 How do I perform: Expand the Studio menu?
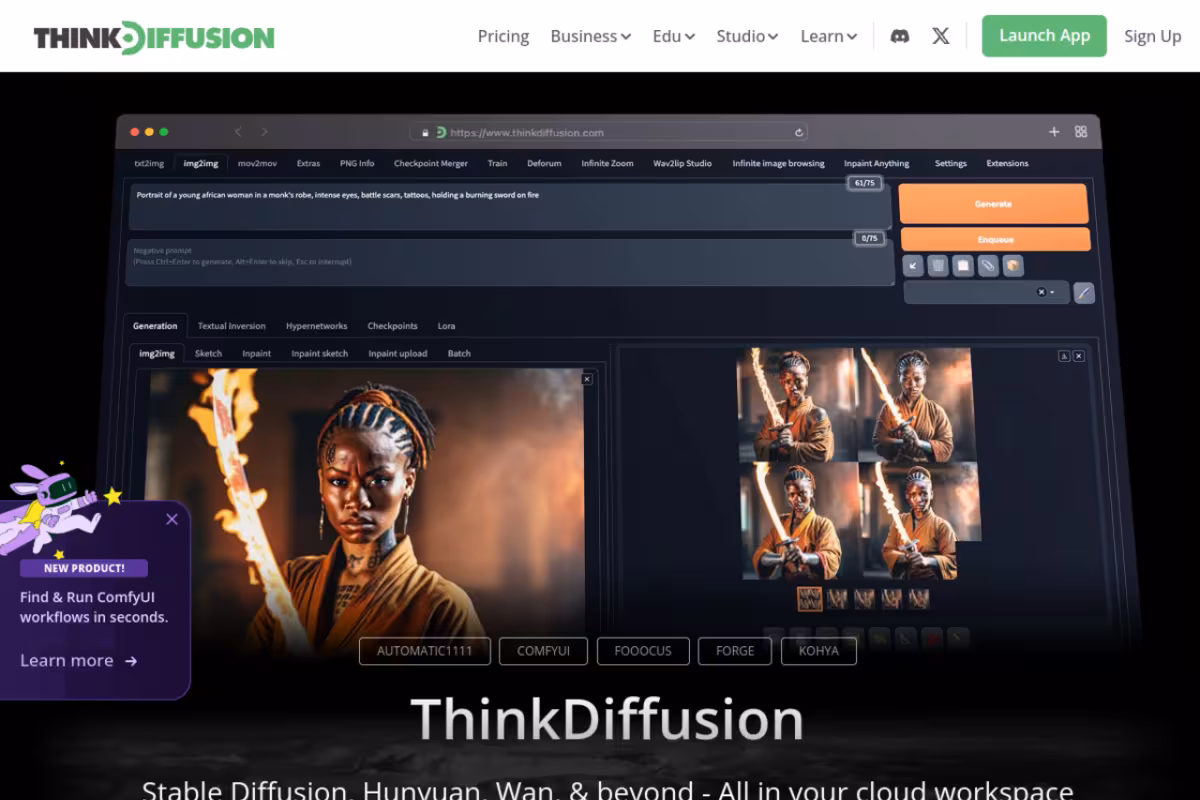[747, 36]
